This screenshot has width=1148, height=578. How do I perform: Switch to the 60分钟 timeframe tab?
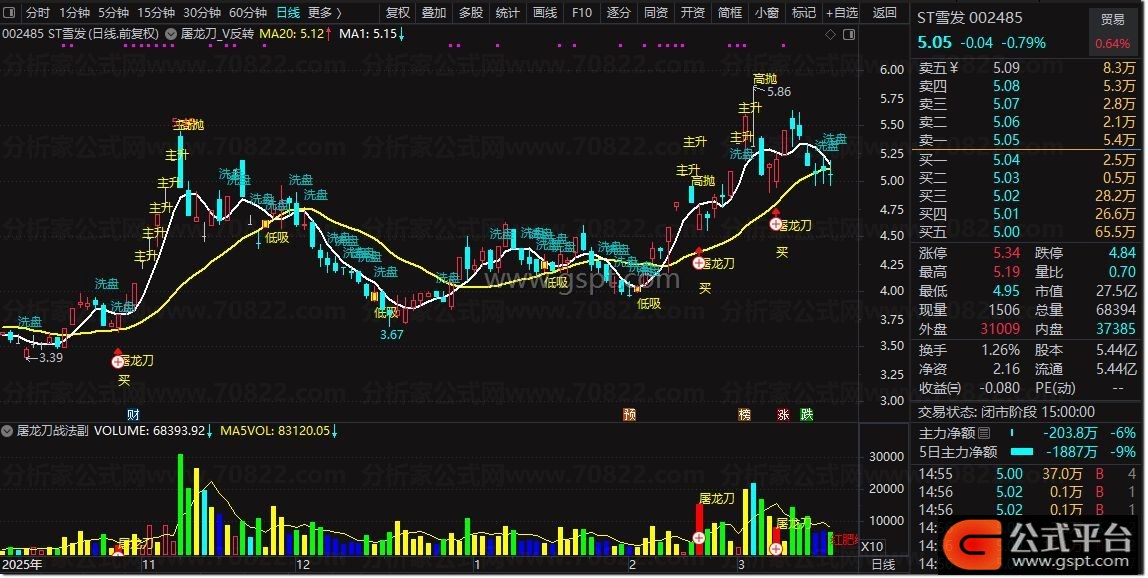(247, 13)
